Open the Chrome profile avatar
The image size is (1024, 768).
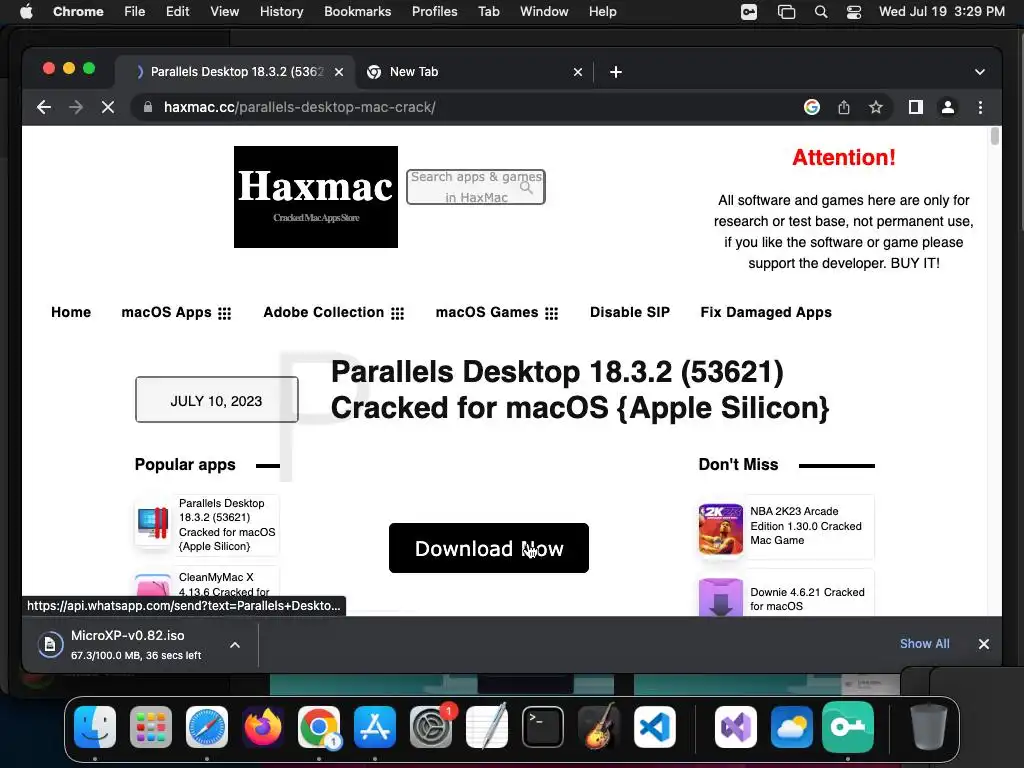(x=948, y=107)
